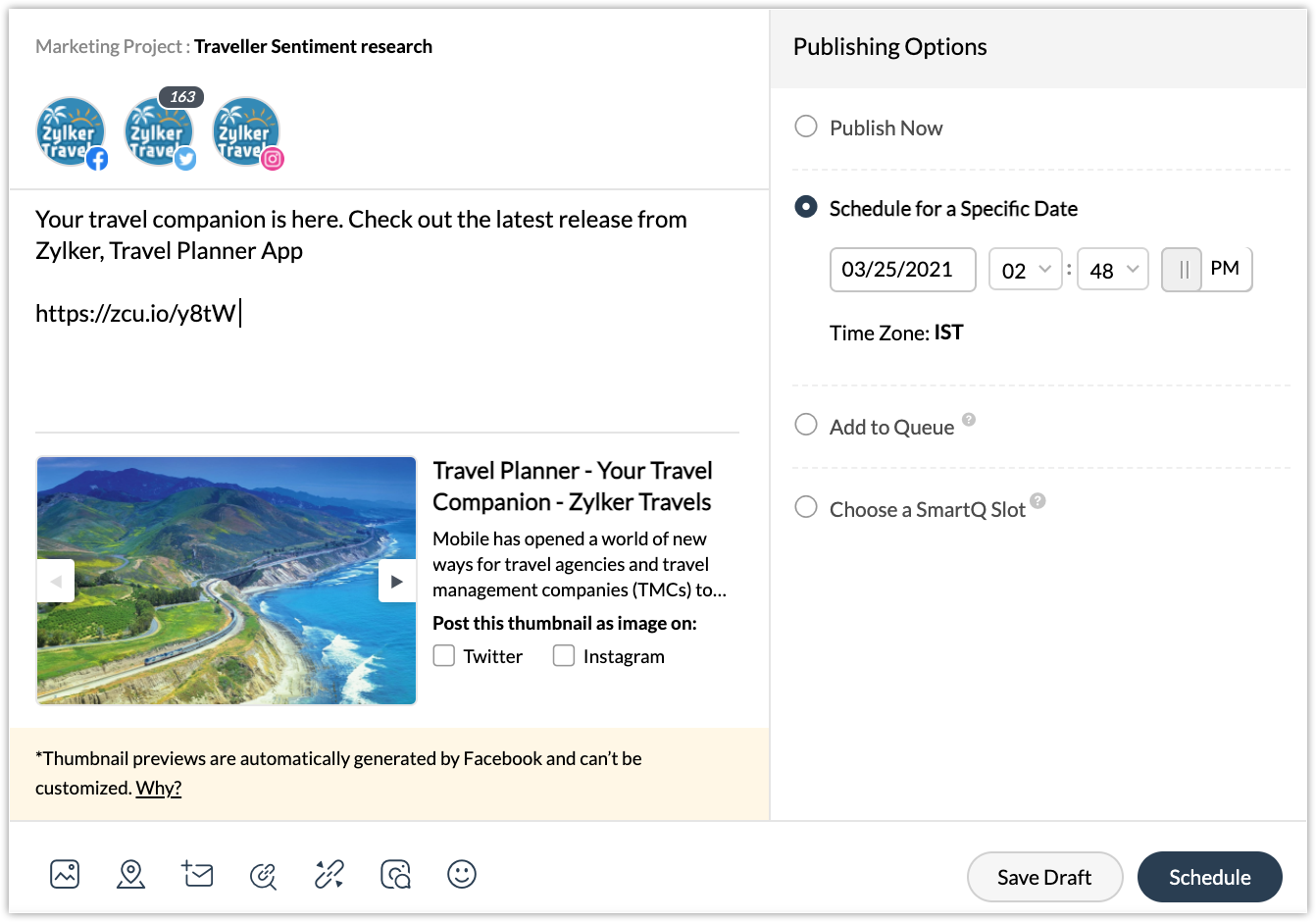Check the Twitter thumbnail checkbox

(444, 655)
